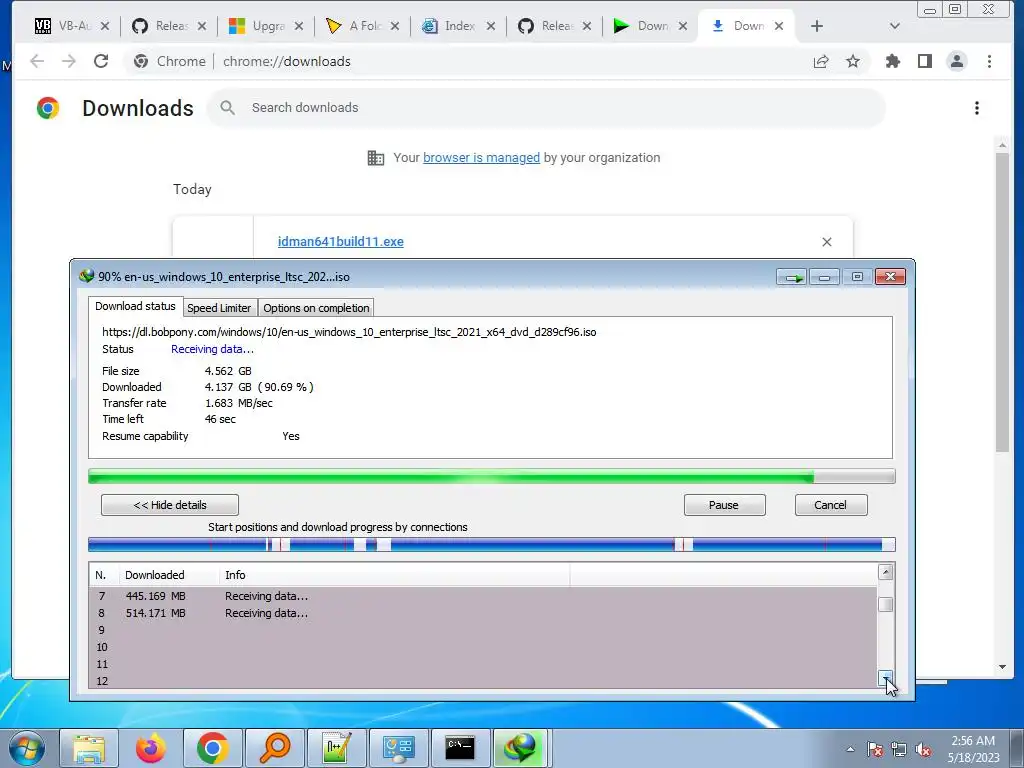Viewport: 1024px width, 768px height.
Task: Click the Search downloads field
Action: 546,108
